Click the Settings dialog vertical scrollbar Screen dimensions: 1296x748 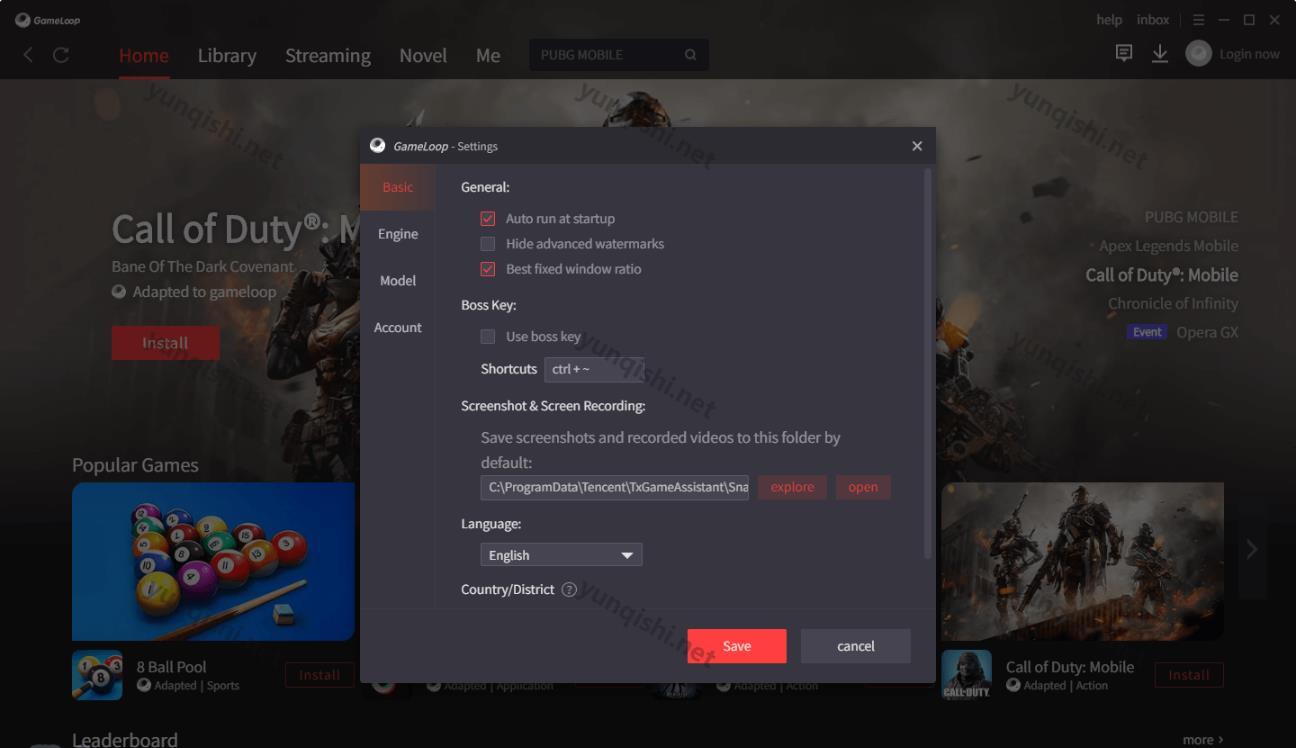(928, 364)
